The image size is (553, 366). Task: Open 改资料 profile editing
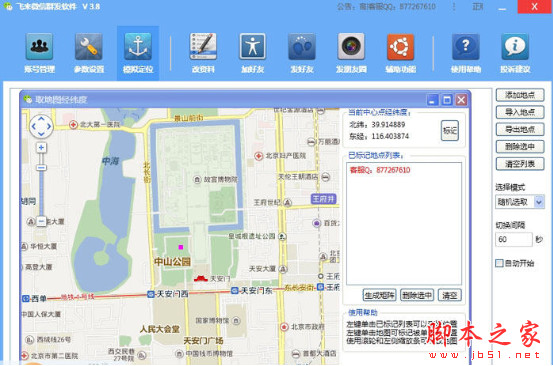coord(203,53)
